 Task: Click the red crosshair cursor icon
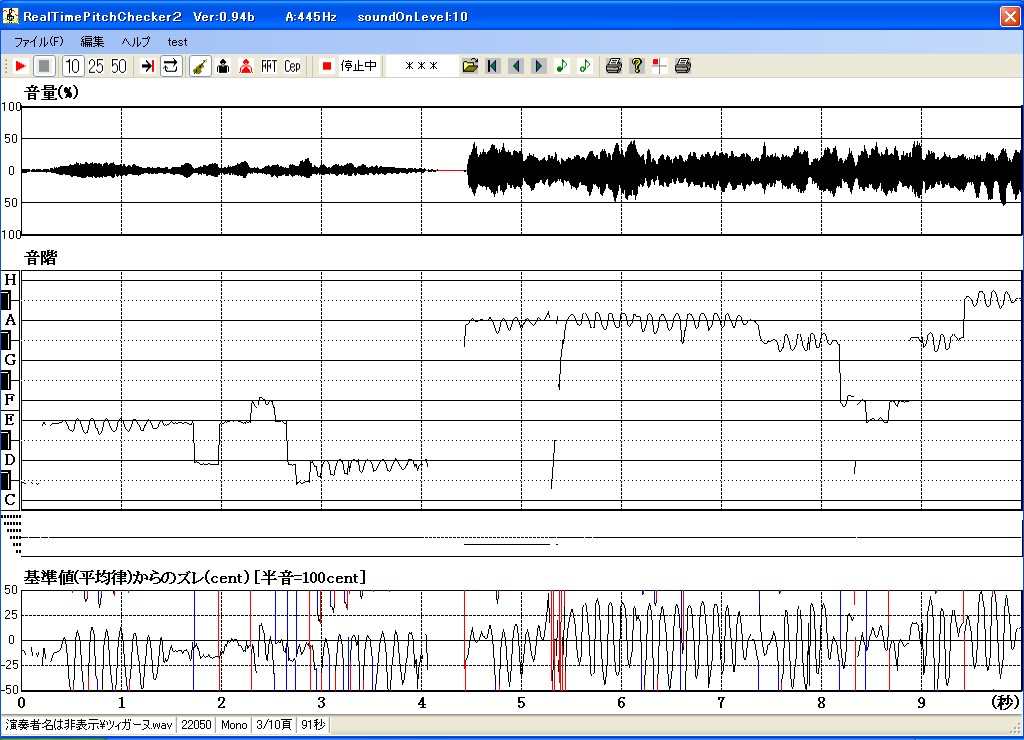coord(660,66)
